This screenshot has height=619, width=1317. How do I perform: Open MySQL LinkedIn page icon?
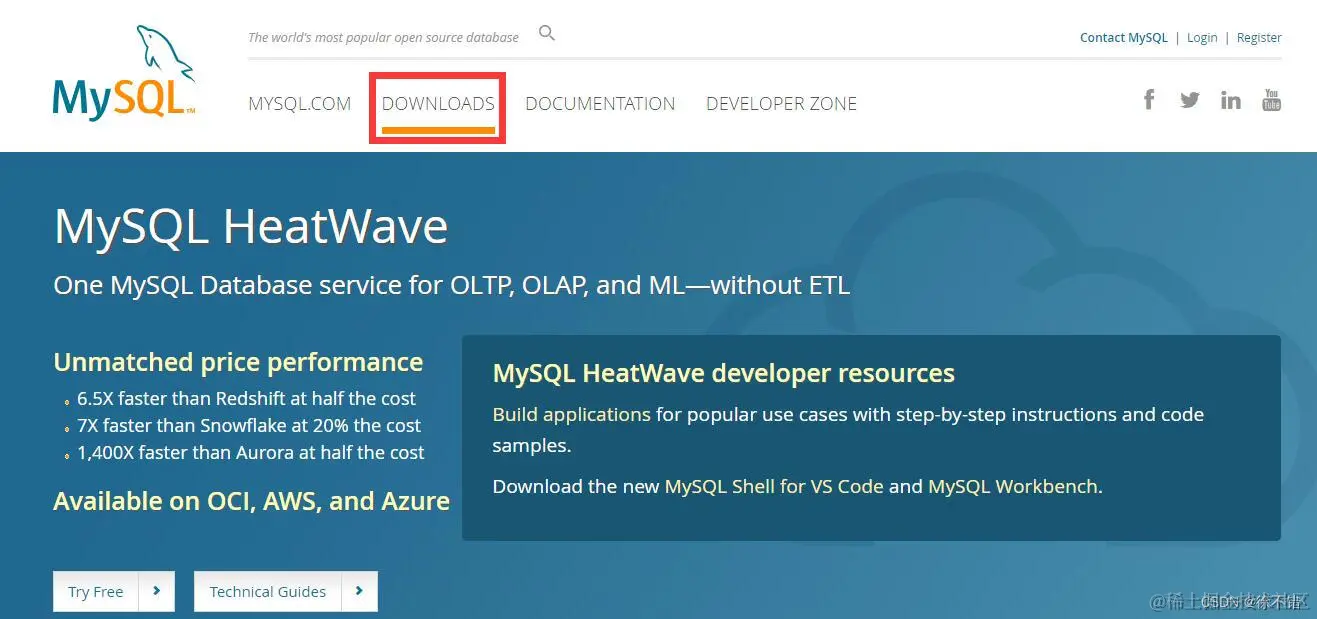pos(1231,100)
